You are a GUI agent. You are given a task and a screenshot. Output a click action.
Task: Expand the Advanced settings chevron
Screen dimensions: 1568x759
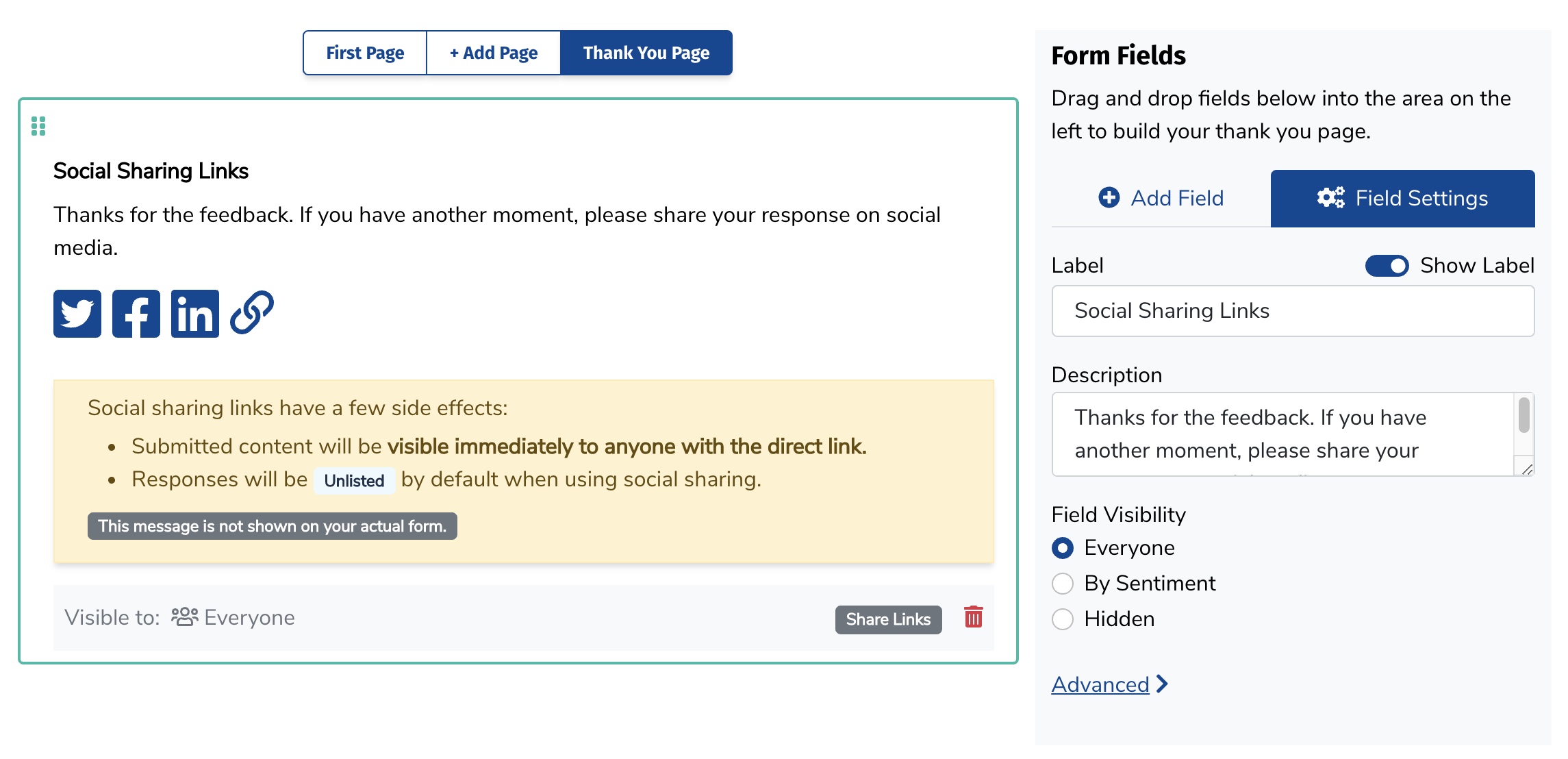click(1162, 684)
